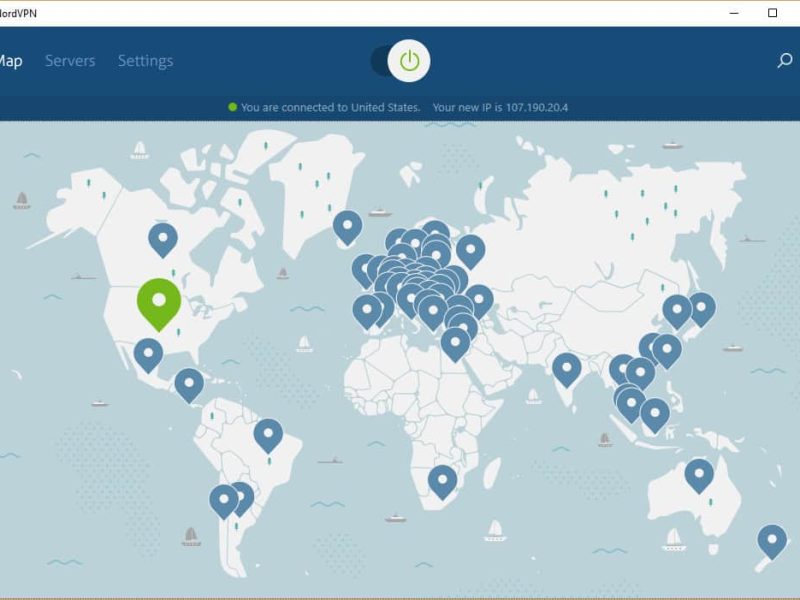The height and width of the screenshot is (600, 800).
Task: Pick the Taiwan server pin
Action: coord(667,352)
